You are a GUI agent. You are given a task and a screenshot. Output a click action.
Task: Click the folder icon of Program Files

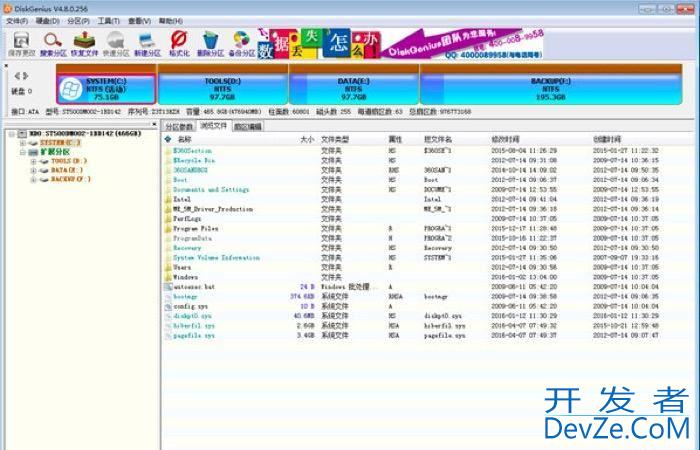pyautogui.click(x=168, y=229)
